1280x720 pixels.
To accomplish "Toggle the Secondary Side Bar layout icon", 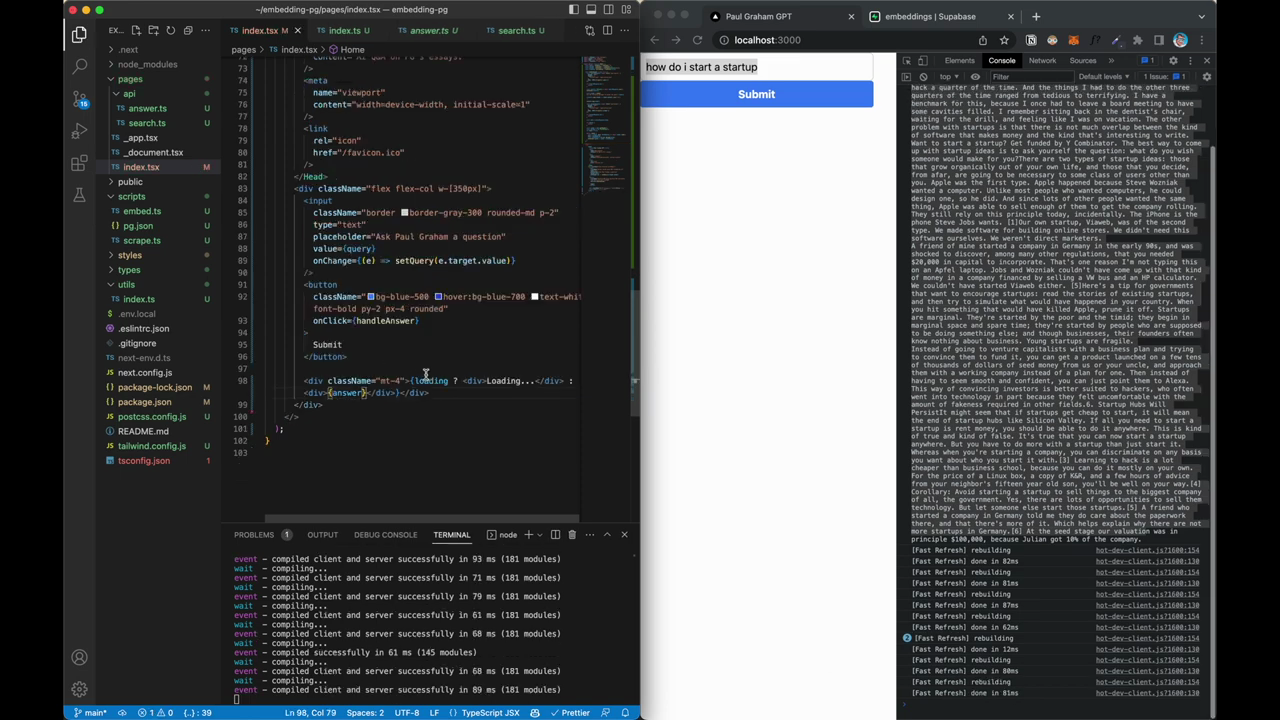I will coord(609,10).
